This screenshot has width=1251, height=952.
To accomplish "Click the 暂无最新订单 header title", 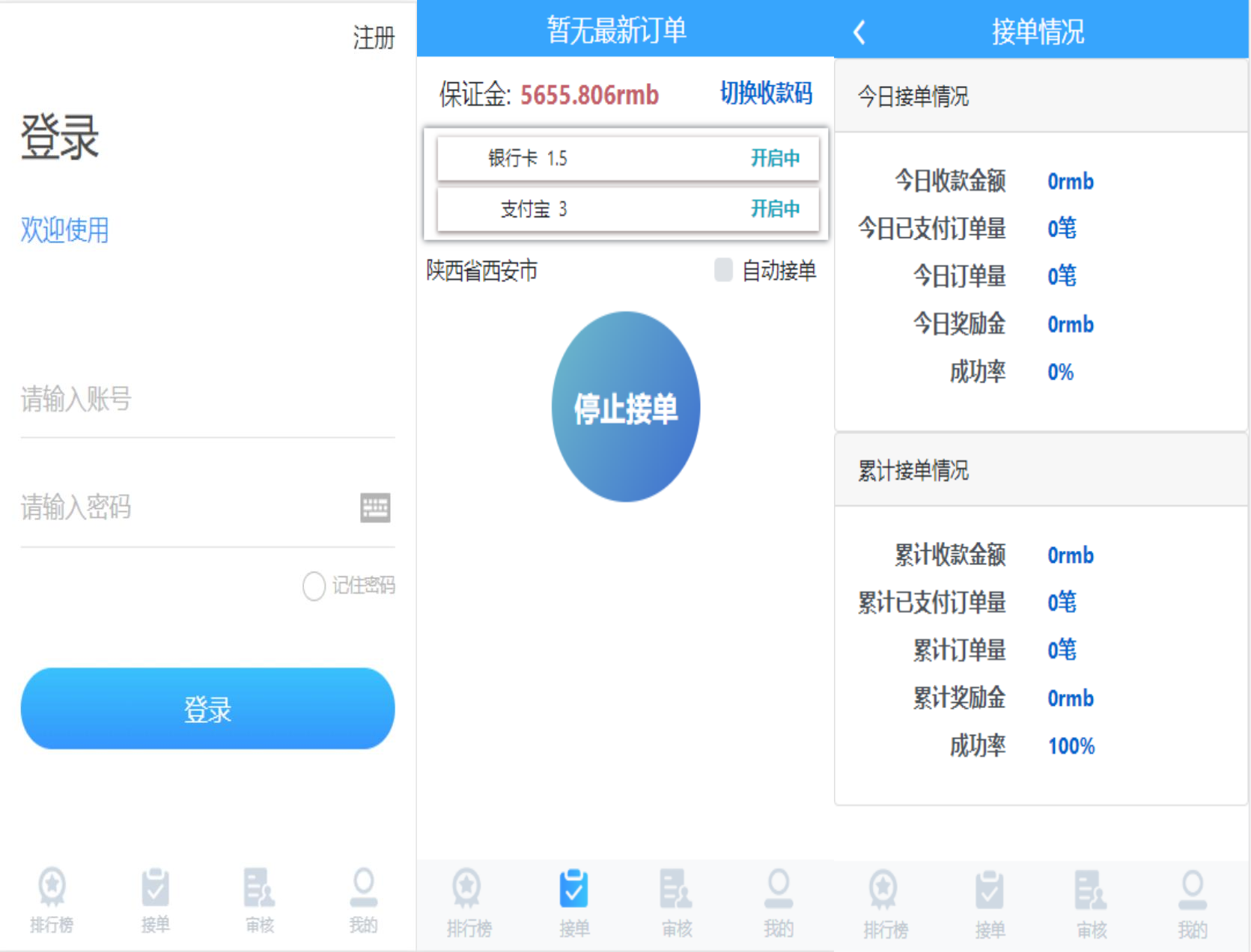I will point(616,30).
